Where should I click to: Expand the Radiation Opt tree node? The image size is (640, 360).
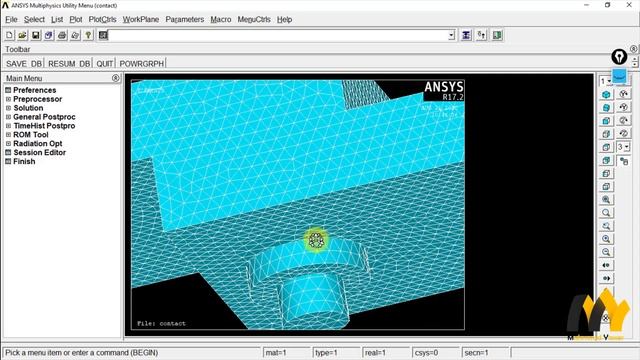(8, 144)
